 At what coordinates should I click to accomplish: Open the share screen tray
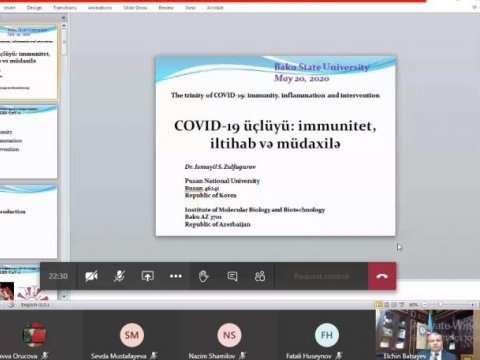tap(147, 276)
